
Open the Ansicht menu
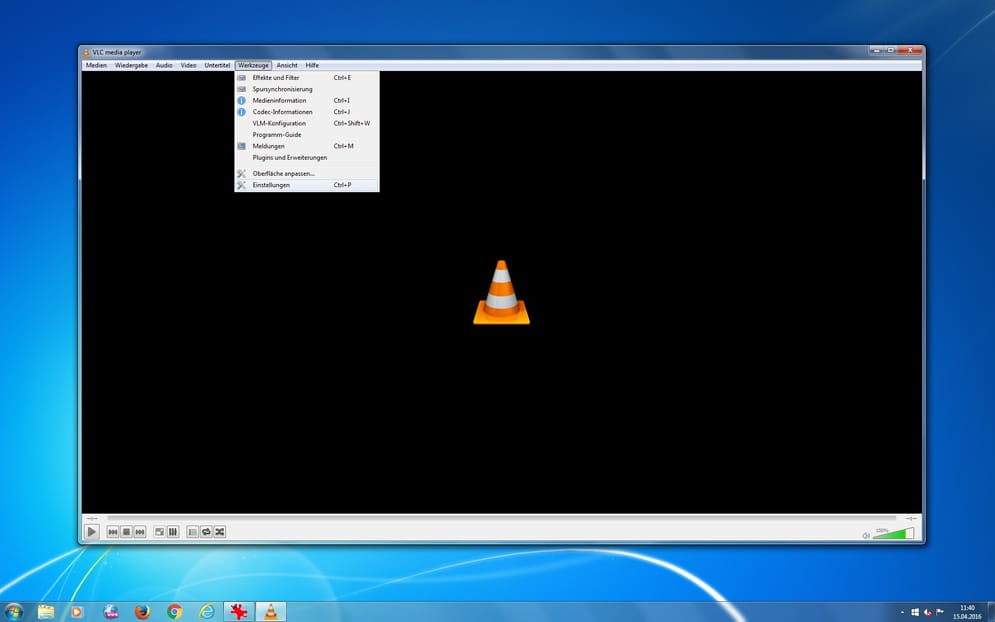point(287,65)
